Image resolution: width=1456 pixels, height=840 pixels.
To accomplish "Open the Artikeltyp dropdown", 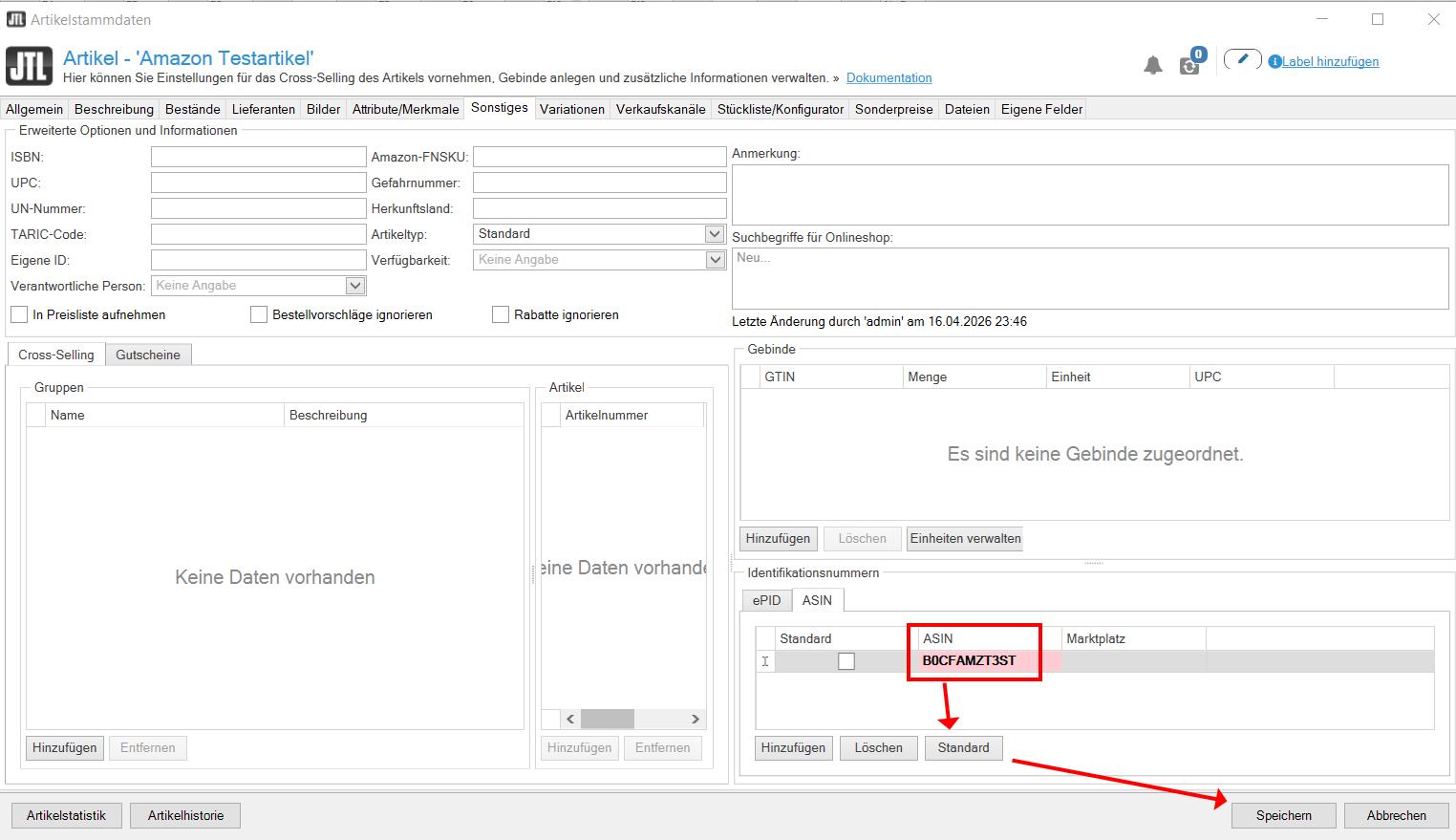I will tap(715, 234).
